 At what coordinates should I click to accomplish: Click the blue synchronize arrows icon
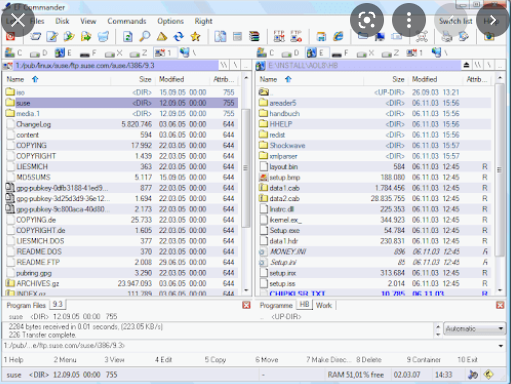point(179,36)
